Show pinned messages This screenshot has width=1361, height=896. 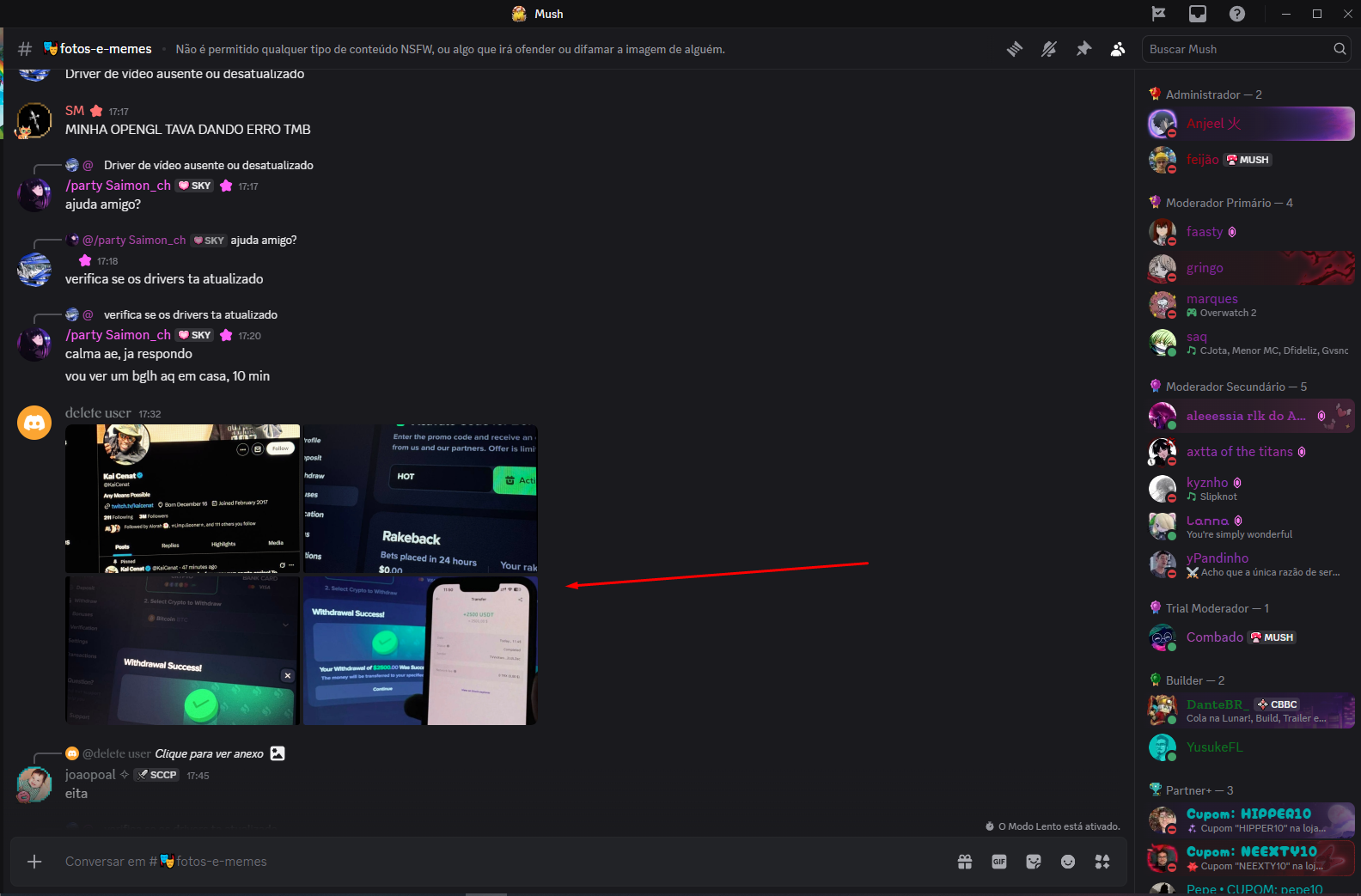[x=1083, y=49]
